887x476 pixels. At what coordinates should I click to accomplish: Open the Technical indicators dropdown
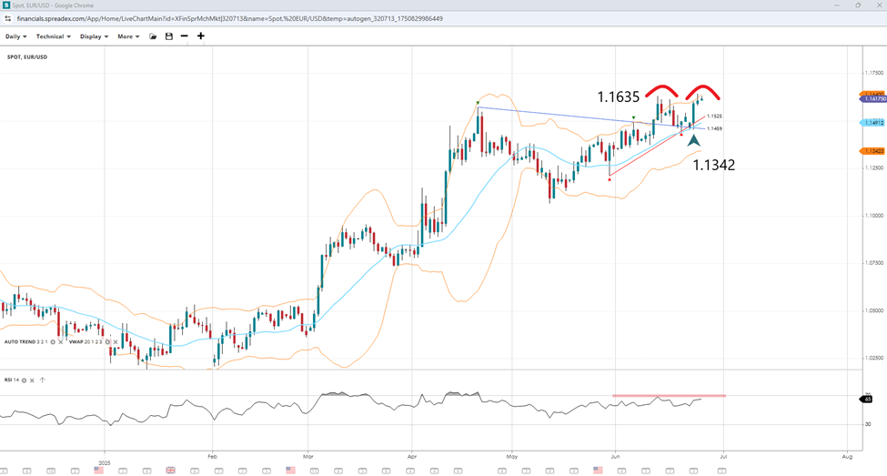pos(53,36)
